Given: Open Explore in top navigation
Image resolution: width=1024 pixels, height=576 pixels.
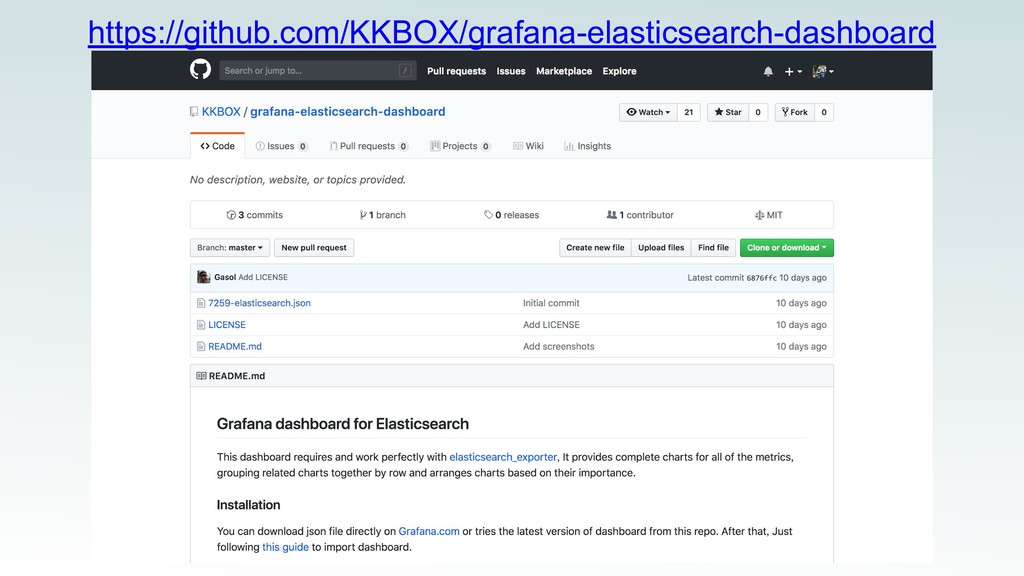Looking at the screenshot, I should pos(619,71).
